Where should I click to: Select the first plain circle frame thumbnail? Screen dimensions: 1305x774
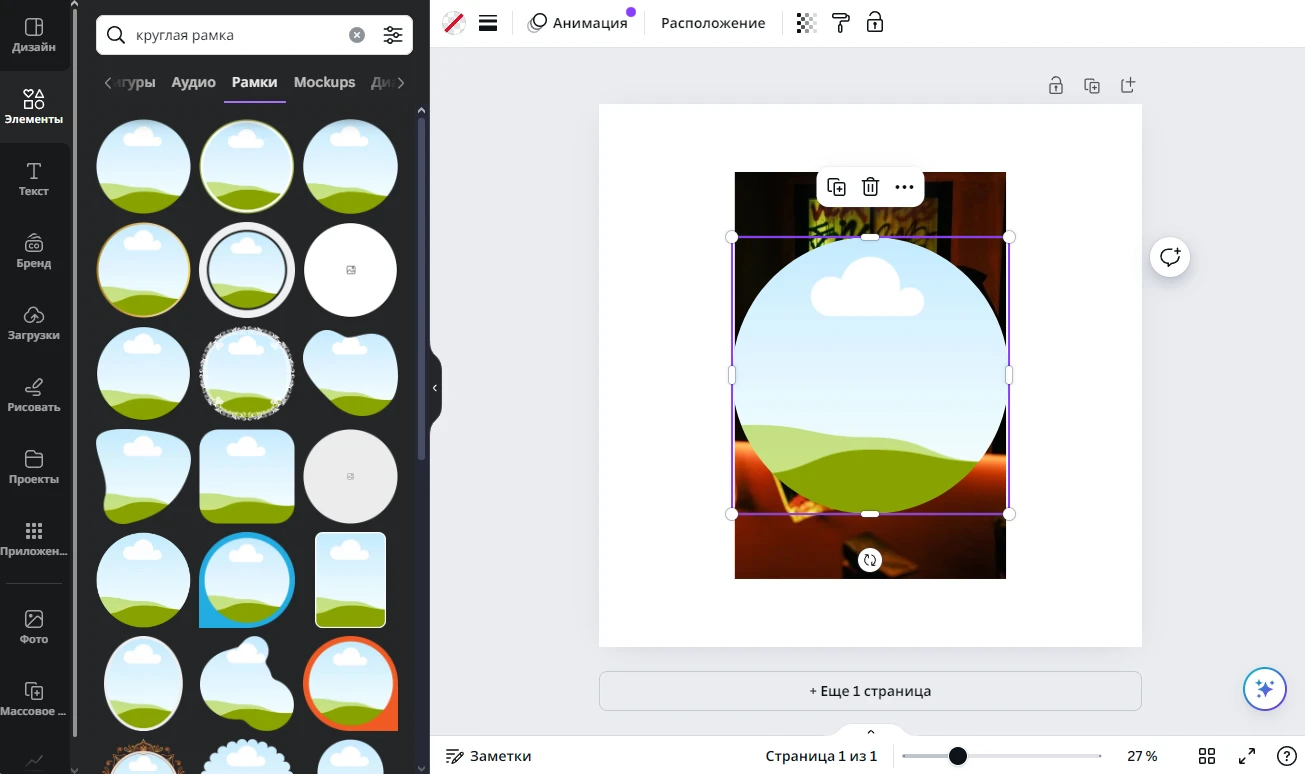[x=143, y=167]
